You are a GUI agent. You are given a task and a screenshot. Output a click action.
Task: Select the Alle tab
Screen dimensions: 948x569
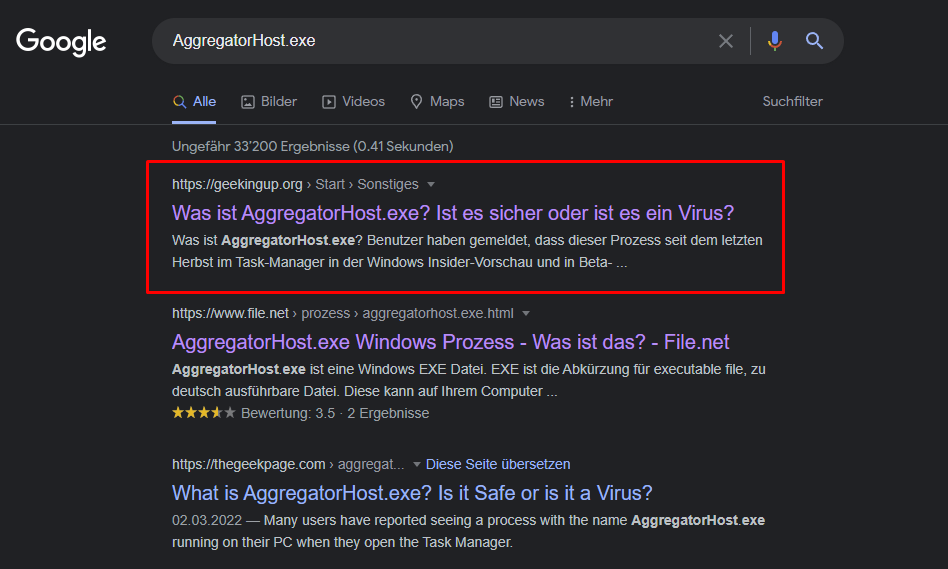[194, 102]
